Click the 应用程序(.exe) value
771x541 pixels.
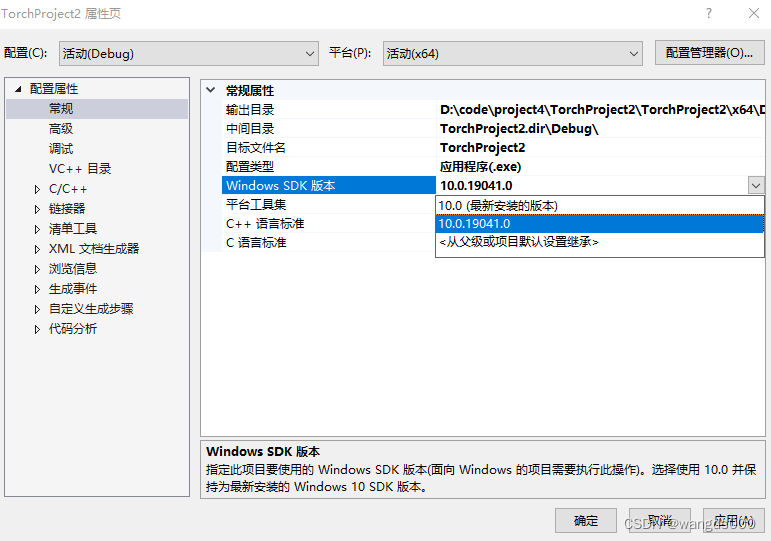click(x=480, y=167)
